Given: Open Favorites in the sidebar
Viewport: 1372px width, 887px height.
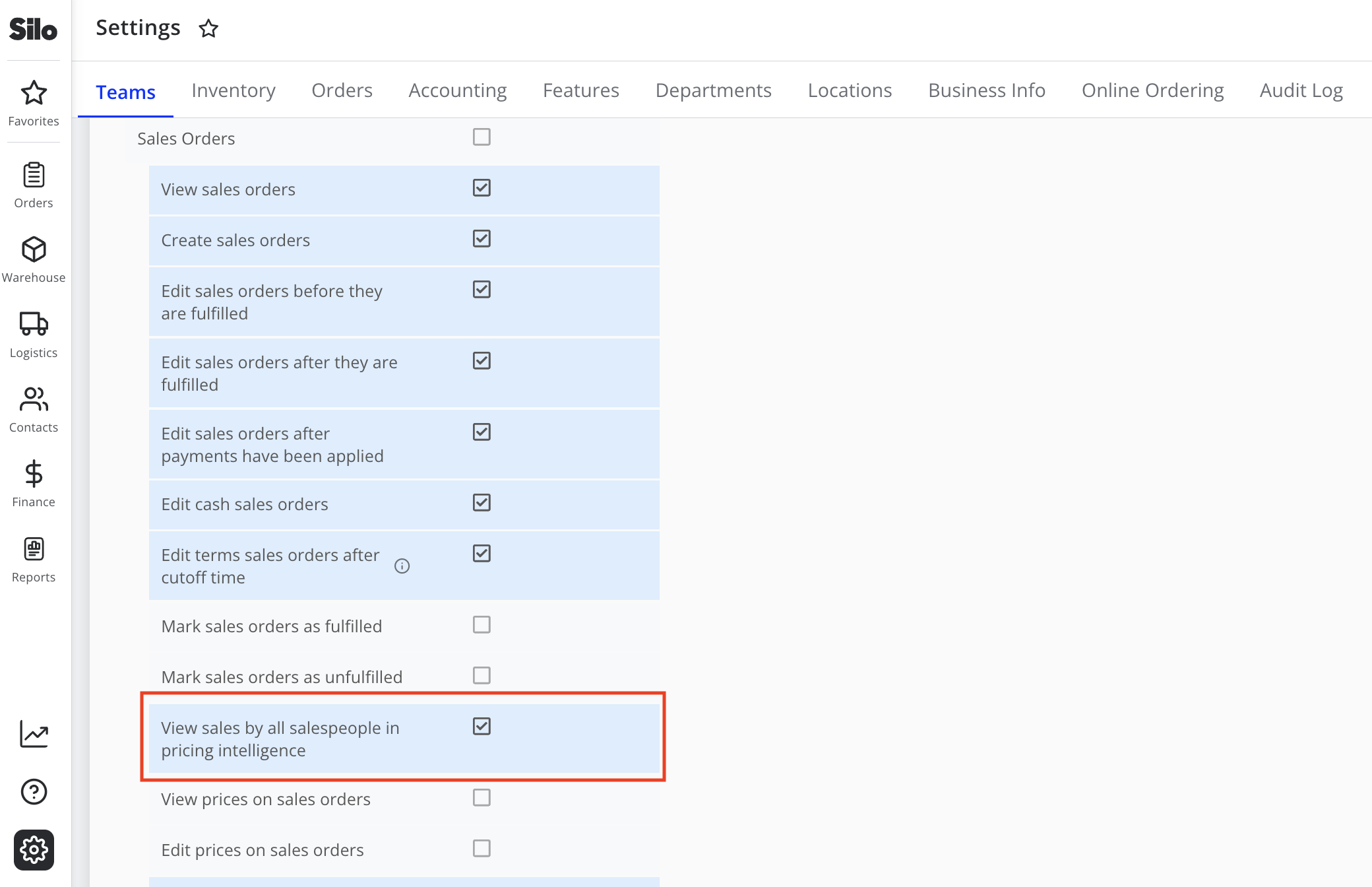Looking at the screenshot, I should point(34,104).
